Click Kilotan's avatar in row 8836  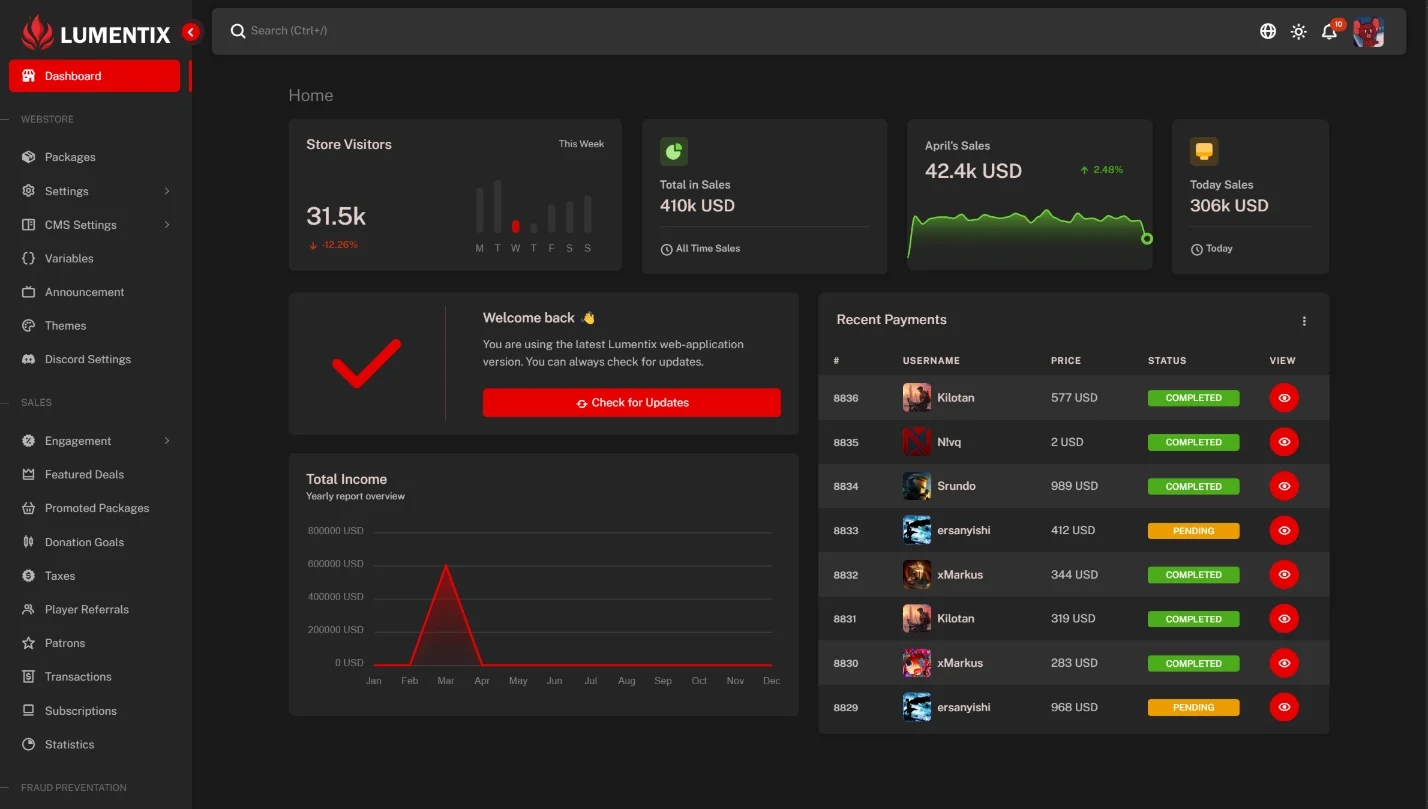(917, 398)
